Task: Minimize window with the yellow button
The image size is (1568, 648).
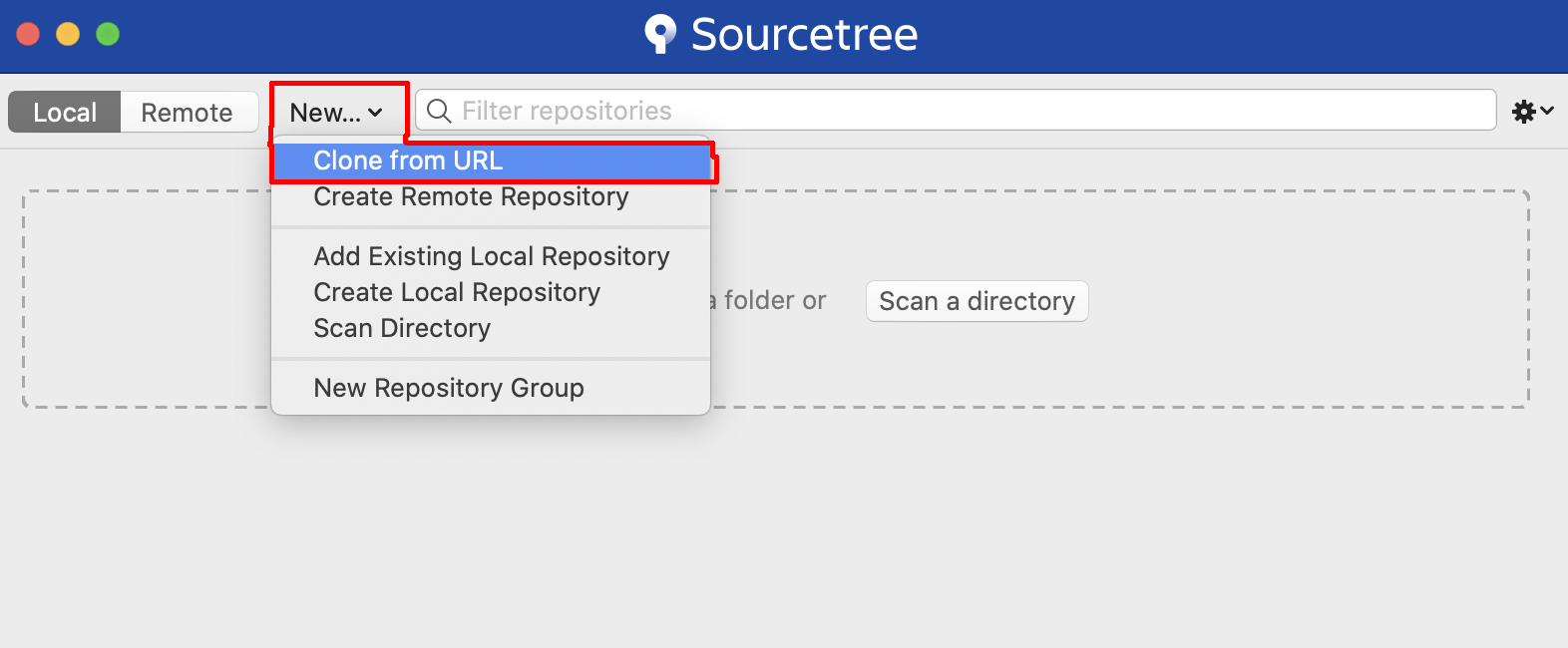Action: (68, 34)
